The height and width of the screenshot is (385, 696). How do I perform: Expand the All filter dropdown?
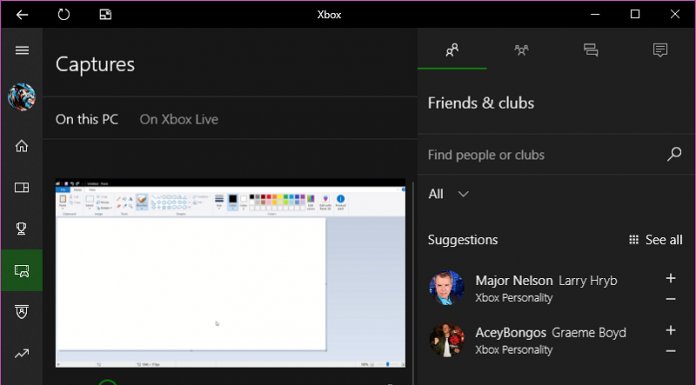click(x=448, y=194)
